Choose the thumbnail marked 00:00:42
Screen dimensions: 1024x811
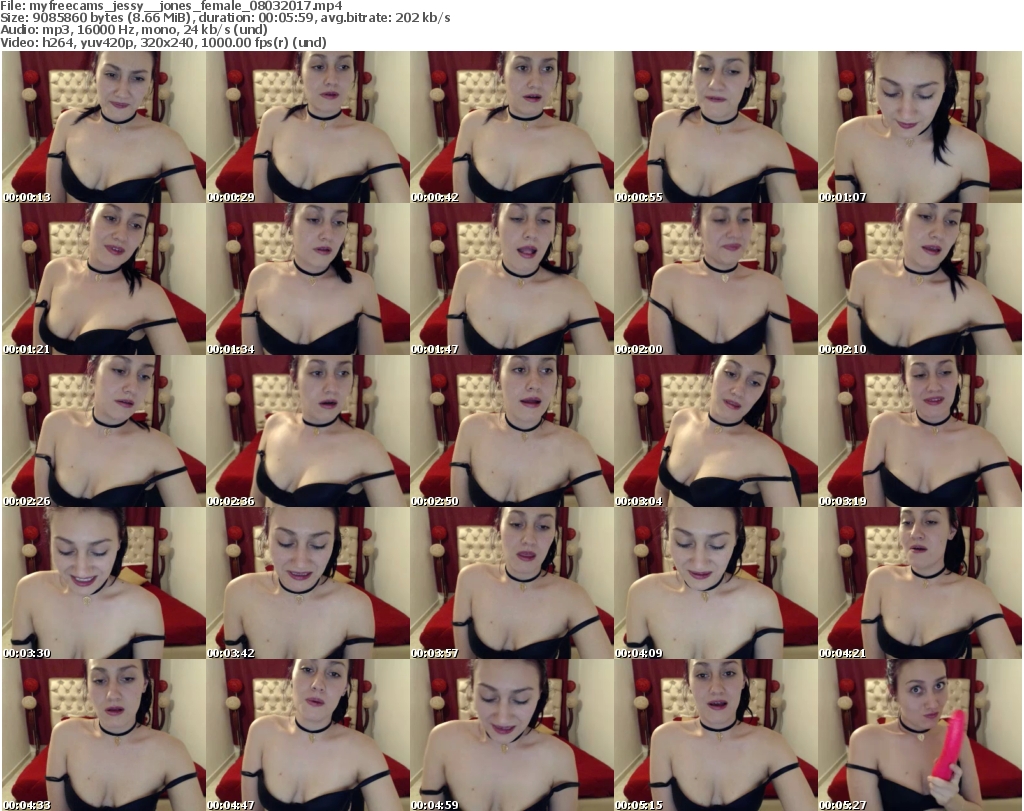coord(512,127)
